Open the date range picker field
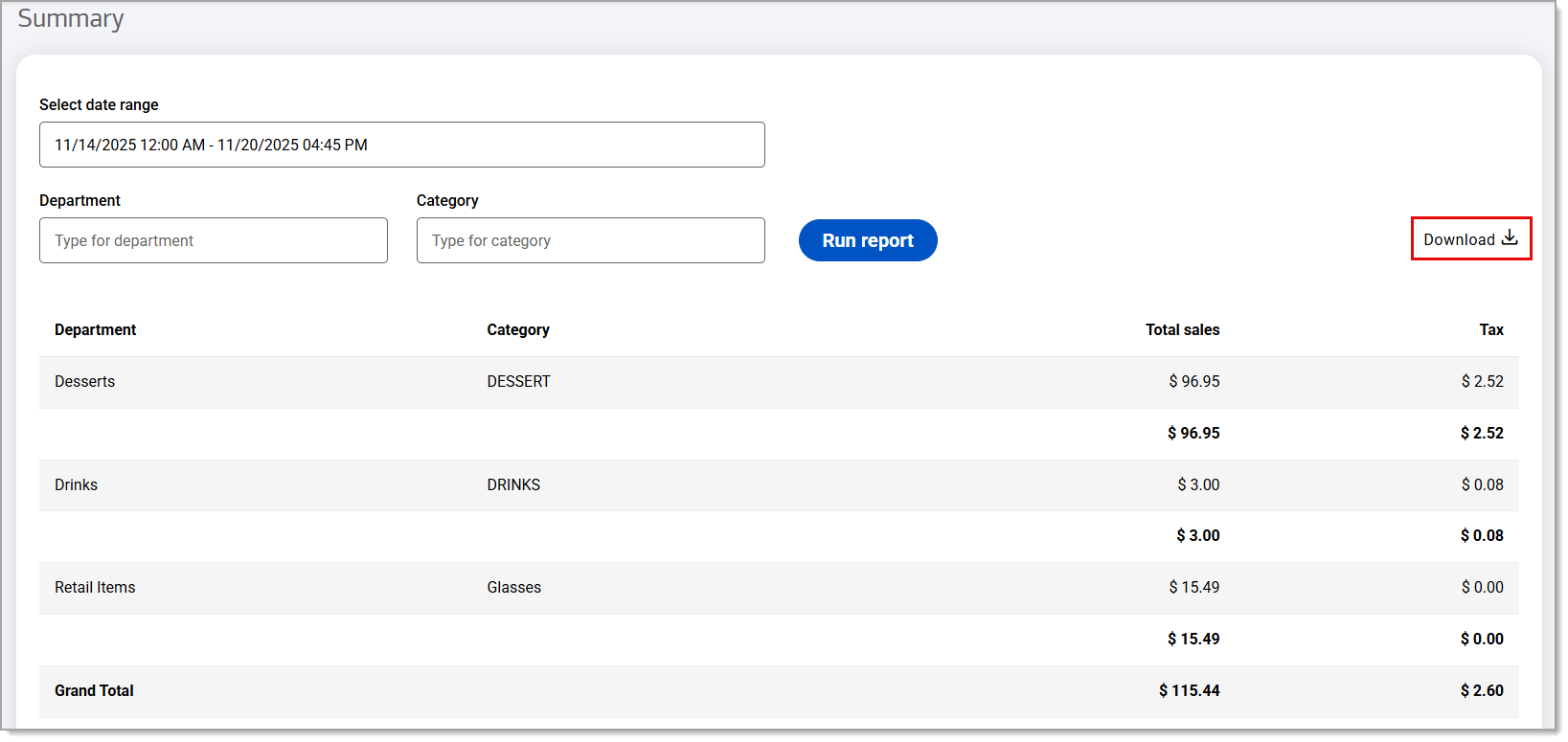The image size is (1568, 742). pos(401,145)
